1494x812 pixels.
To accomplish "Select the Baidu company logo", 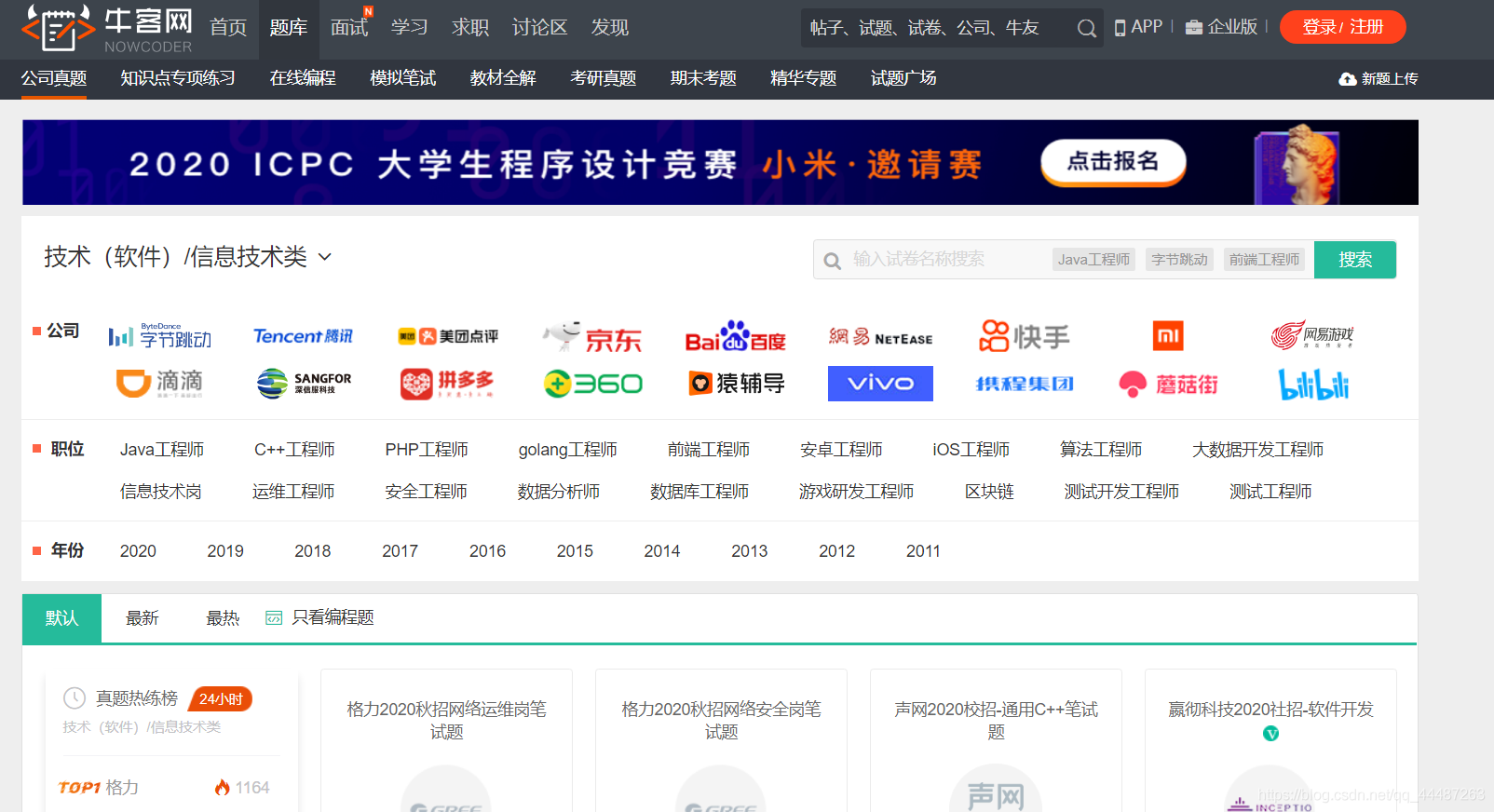I will tap(736, 336).
